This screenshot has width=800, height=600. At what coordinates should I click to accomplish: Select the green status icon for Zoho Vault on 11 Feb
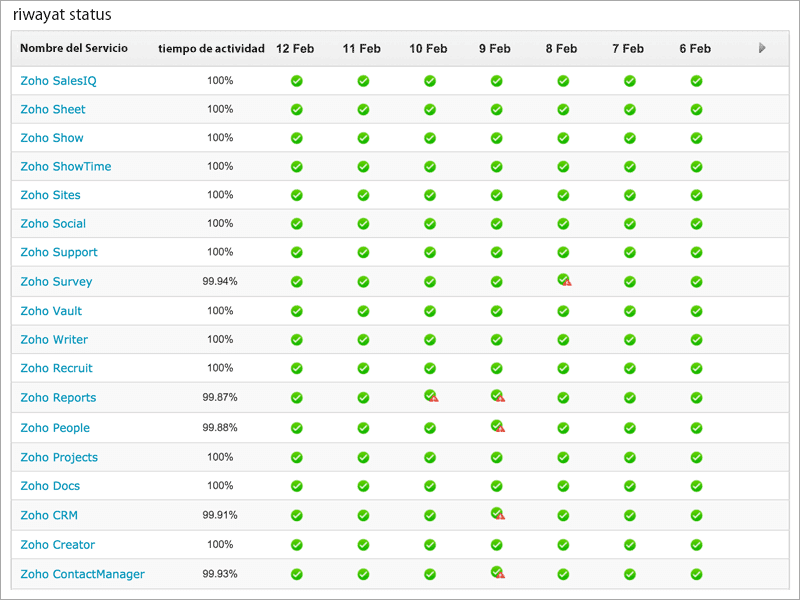[363, 310]
